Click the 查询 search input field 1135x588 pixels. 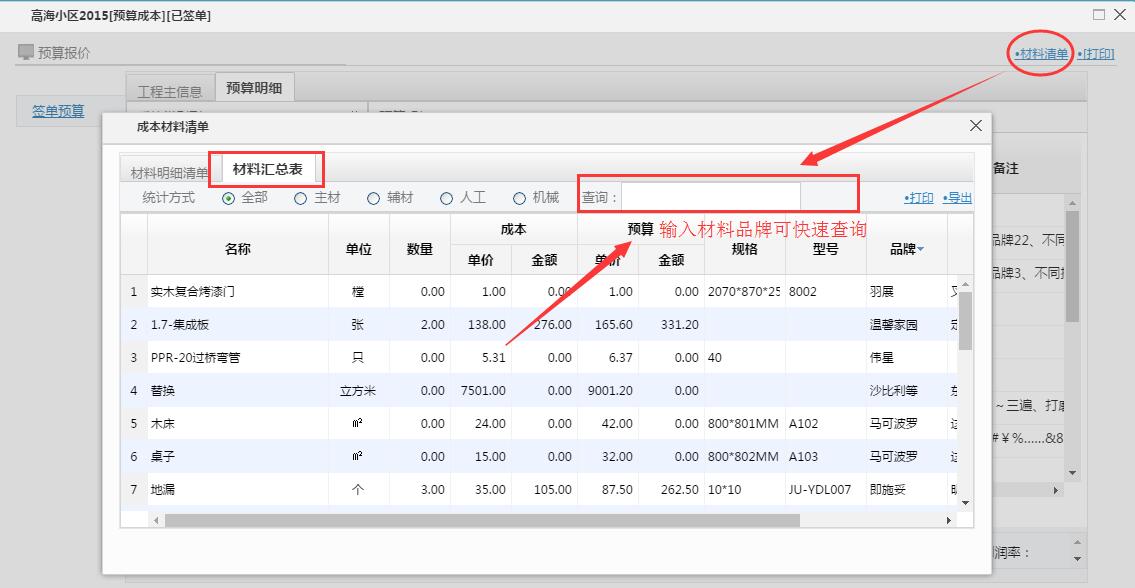710,197
